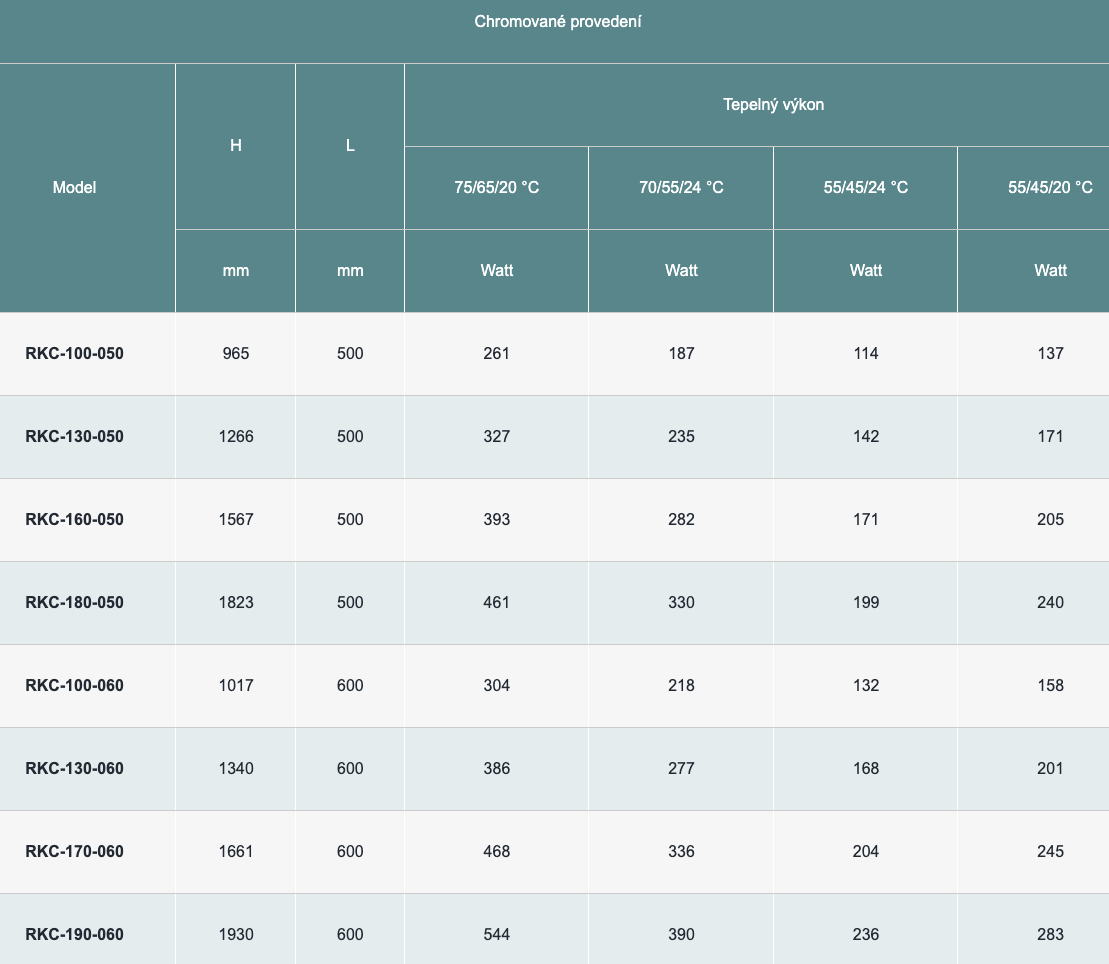Screen dimensions: 1109x964
Task: Select the 'H' column header
Action: point(235,145)
